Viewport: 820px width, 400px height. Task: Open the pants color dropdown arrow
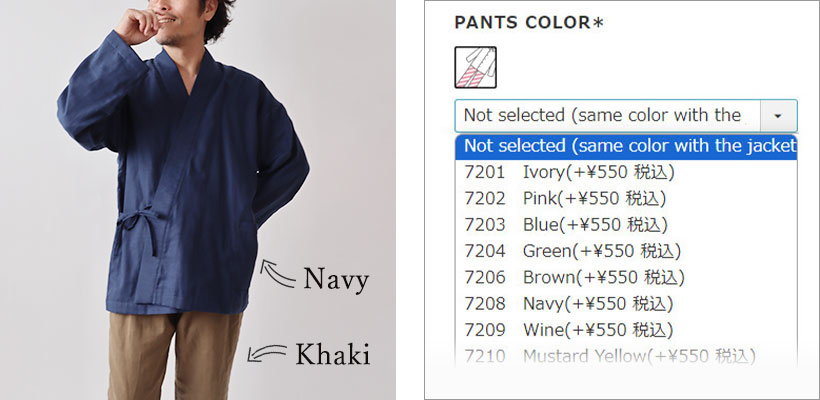778,116
